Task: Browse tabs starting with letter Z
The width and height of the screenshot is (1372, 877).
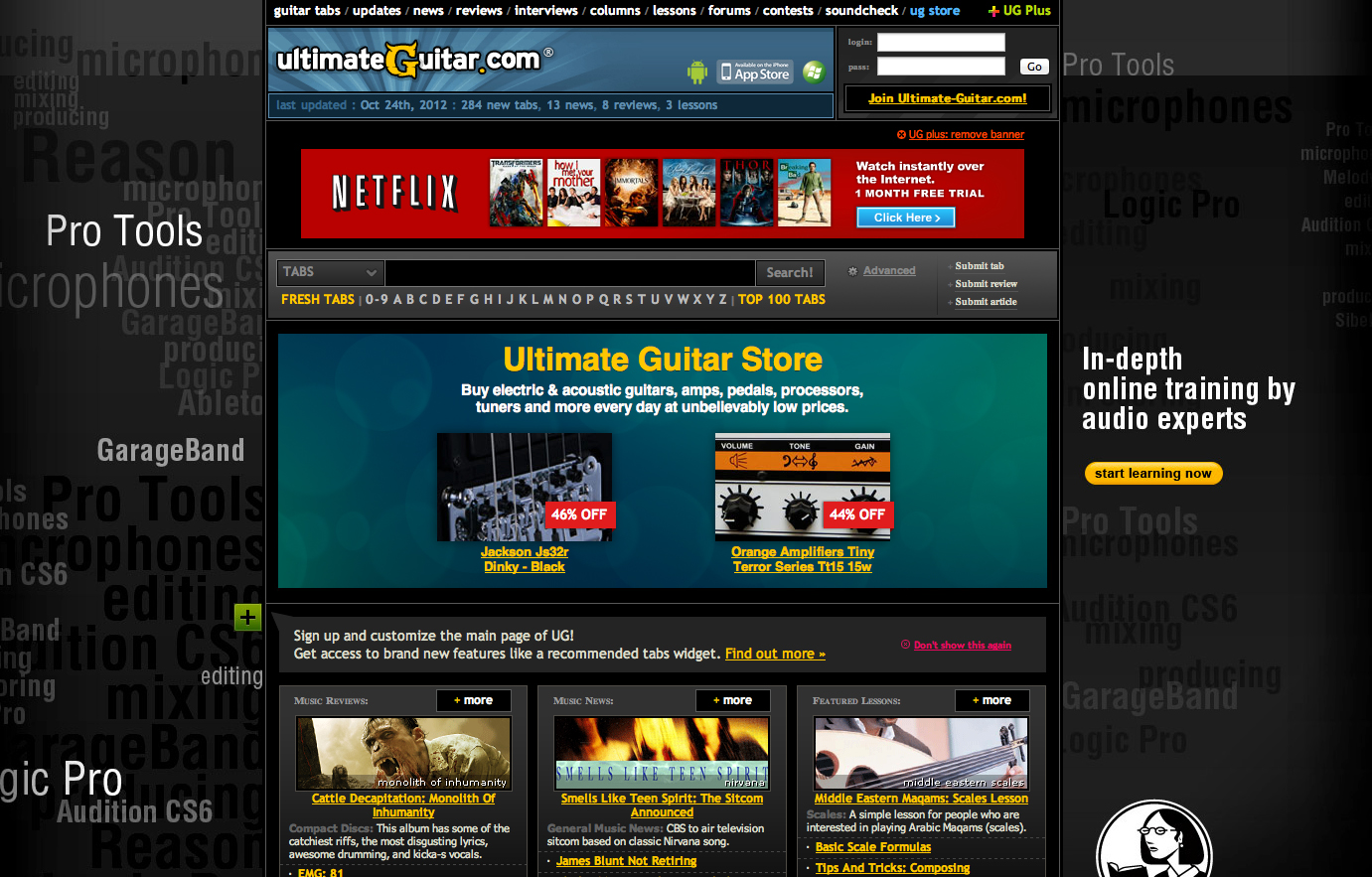Action: (723, 300)
